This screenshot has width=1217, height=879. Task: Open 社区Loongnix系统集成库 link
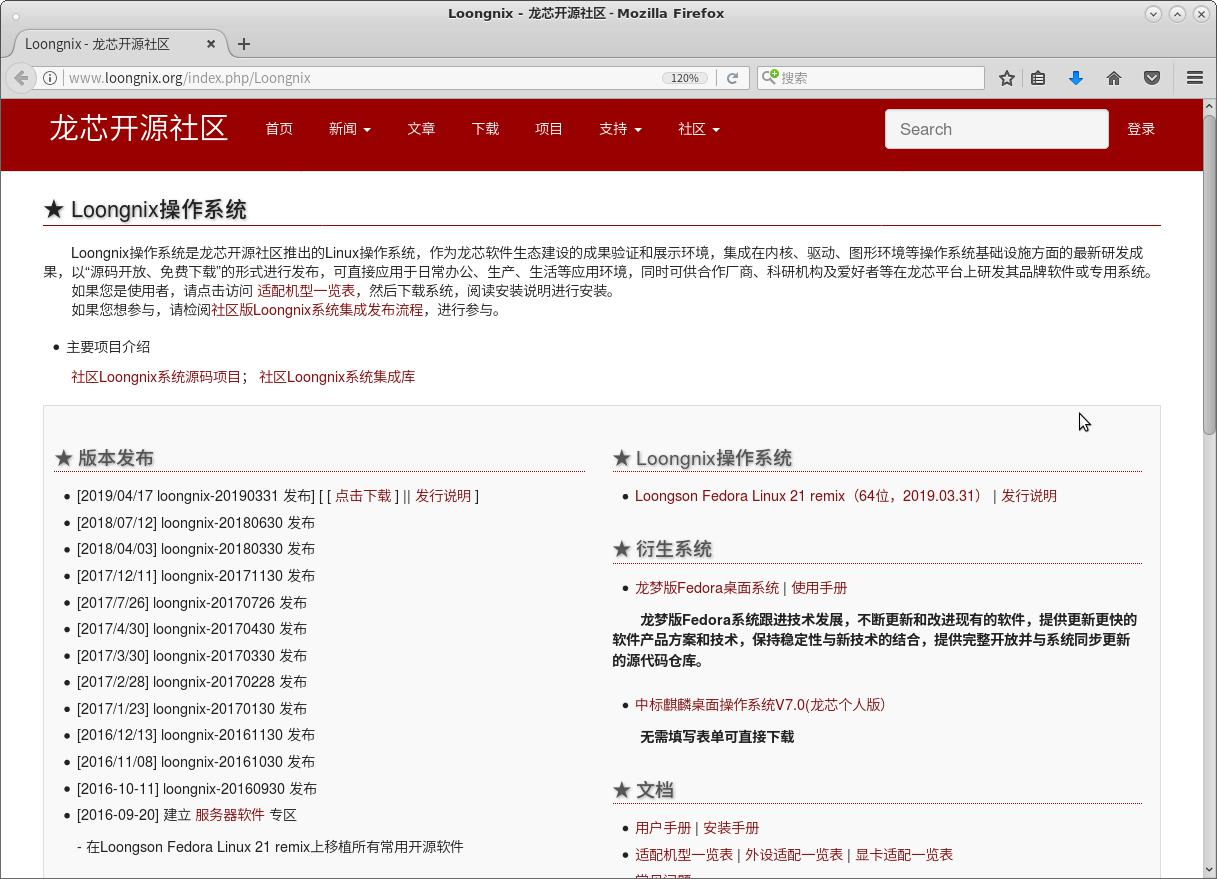337,377
